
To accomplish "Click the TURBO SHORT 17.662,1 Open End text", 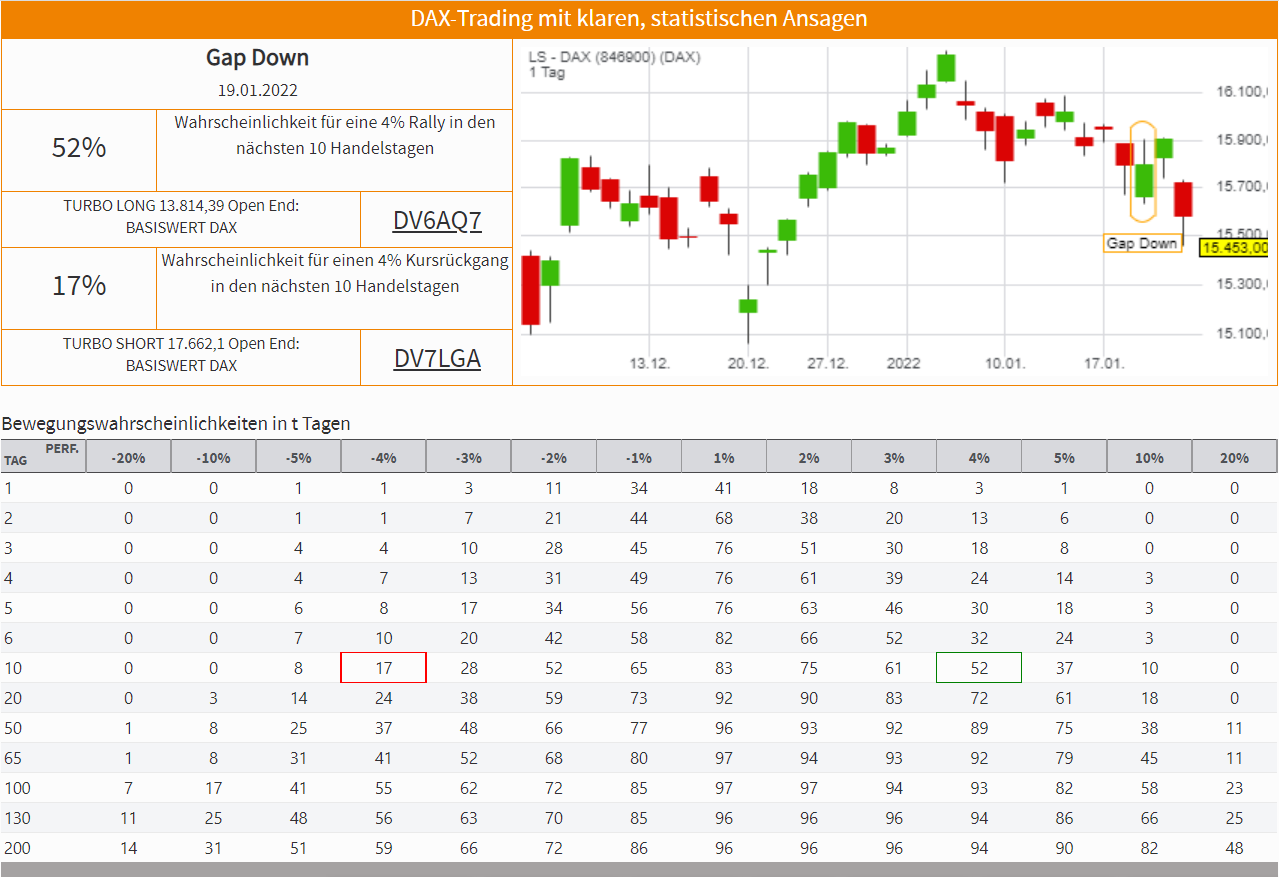I will click(181, 344).
